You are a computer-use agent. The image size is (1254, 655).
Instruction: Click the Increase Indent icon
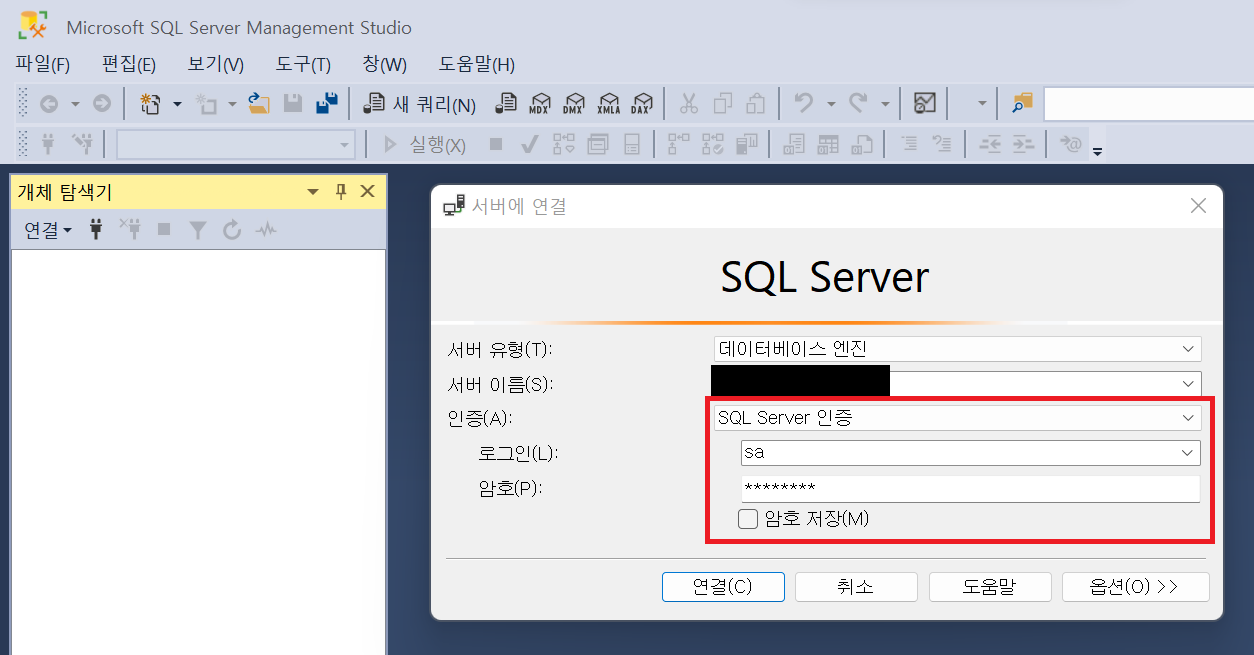tap(1023, 145)
